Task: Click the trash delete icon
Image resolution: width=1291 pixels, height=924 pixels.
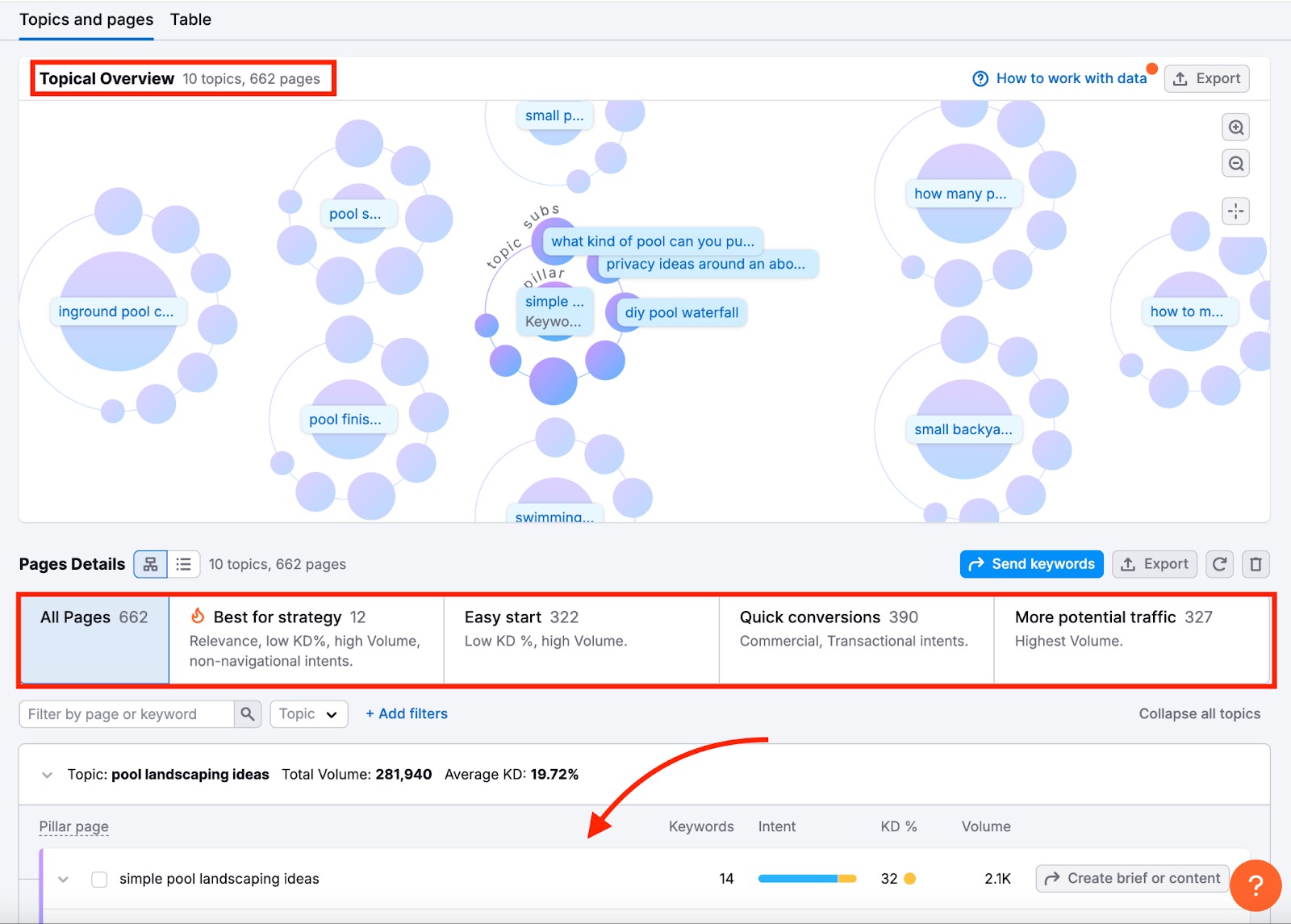Action: (x=1255, y=564)
